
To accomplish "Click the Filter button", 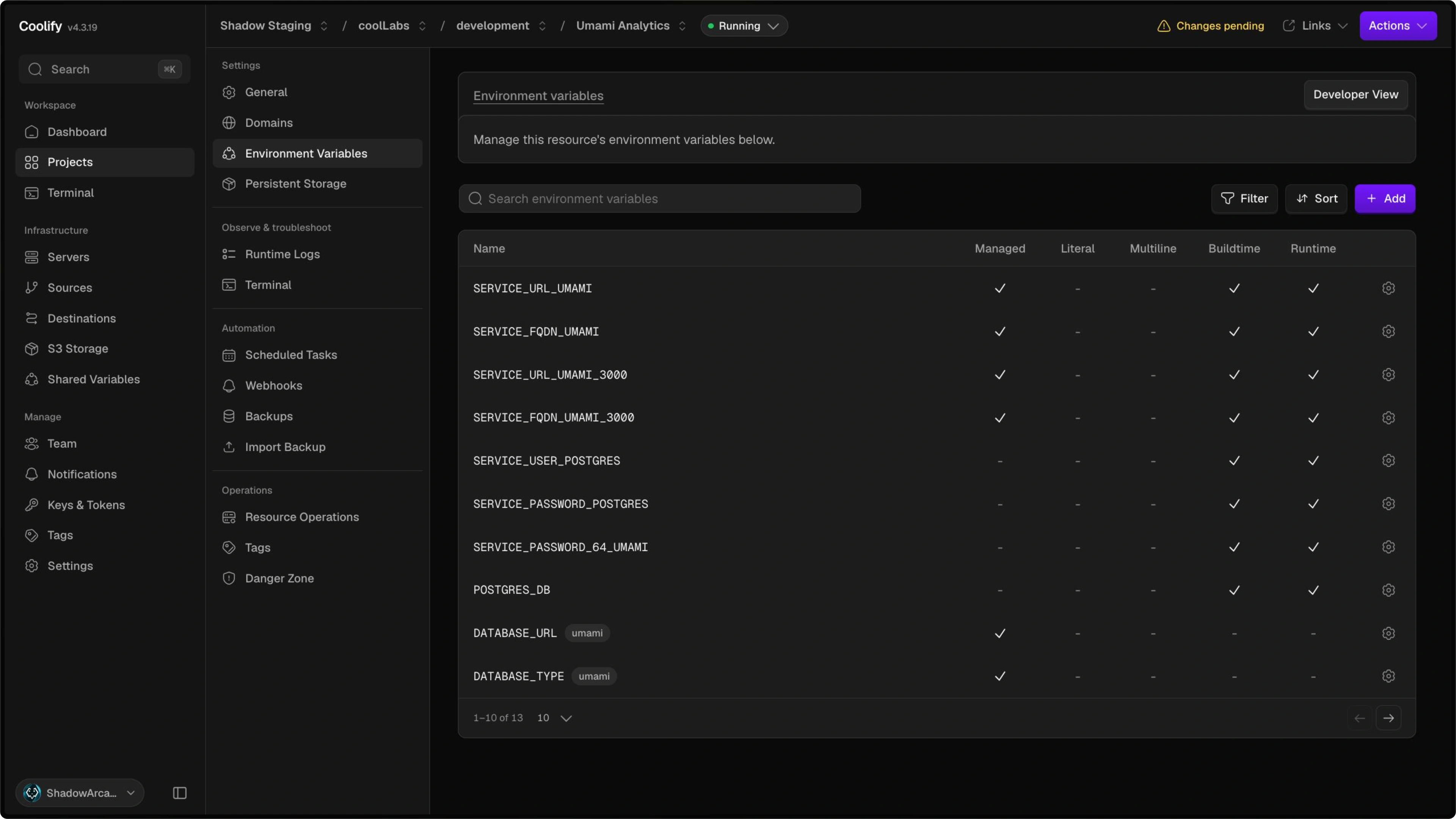I will click(x=1244, y=198).
